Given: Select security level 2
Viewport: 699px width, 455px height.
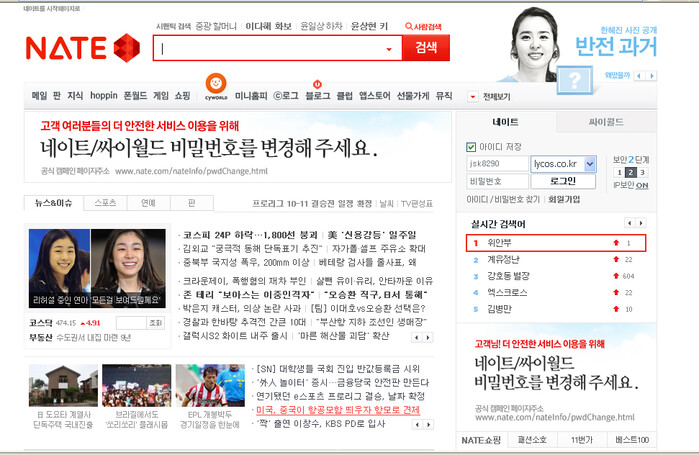Looking at the screenshot, I should tap(631, 172).
